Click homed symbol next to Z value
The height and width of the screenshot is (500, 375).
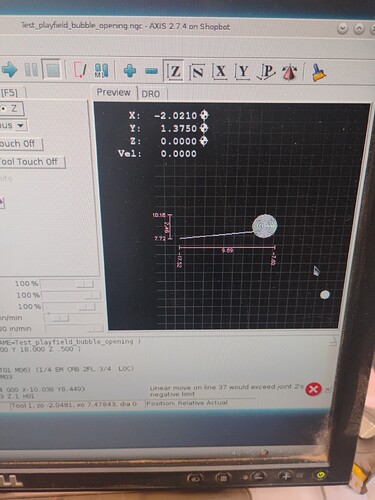pos(204,141)
